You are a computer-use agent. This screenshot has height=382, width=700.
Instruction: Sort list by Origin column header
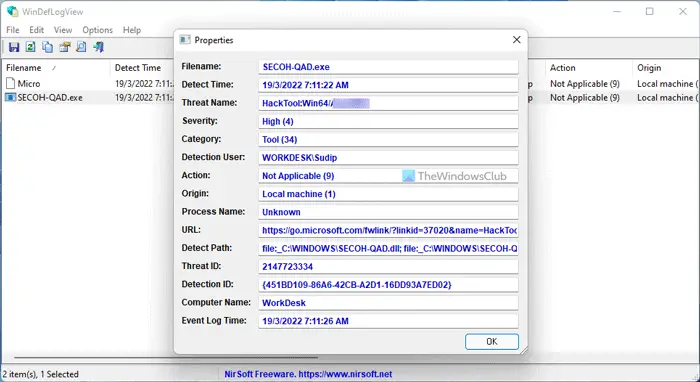[x=666, y=68]
